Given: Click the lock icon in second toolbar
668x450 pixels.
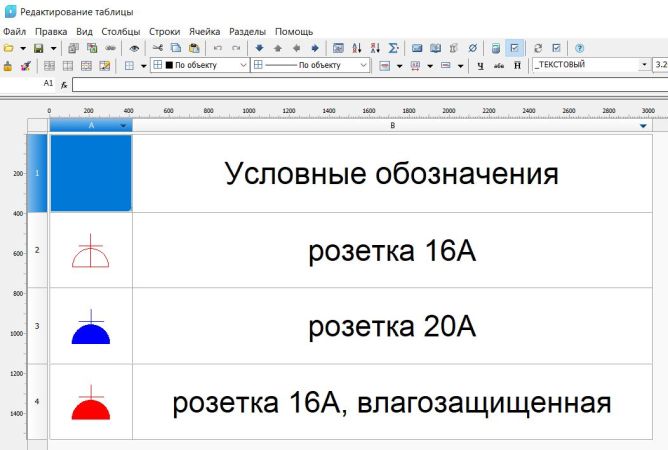Looking at the screenshot, I should 8,66.
